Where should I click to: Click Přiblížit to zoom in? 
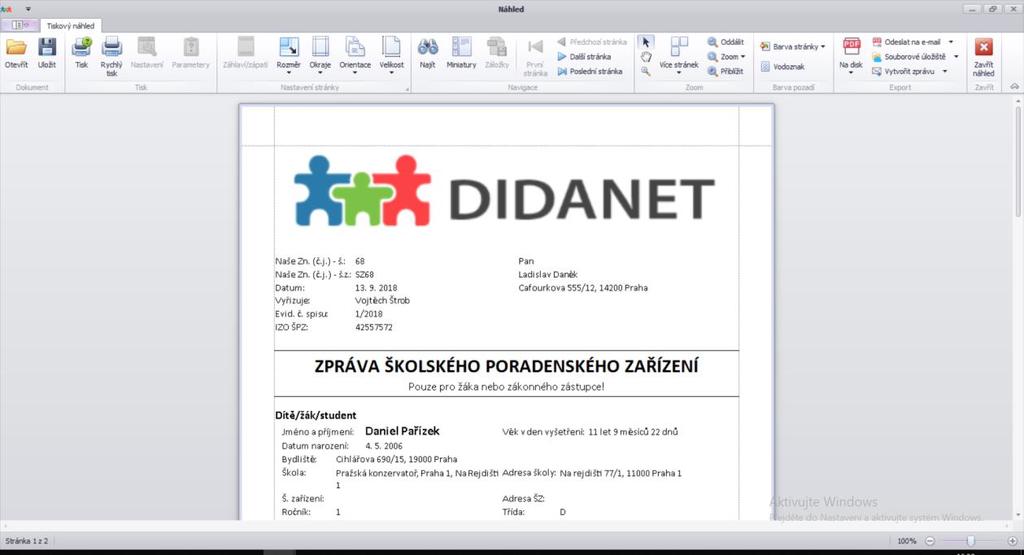pyautogui.click(x=726, y=71)
